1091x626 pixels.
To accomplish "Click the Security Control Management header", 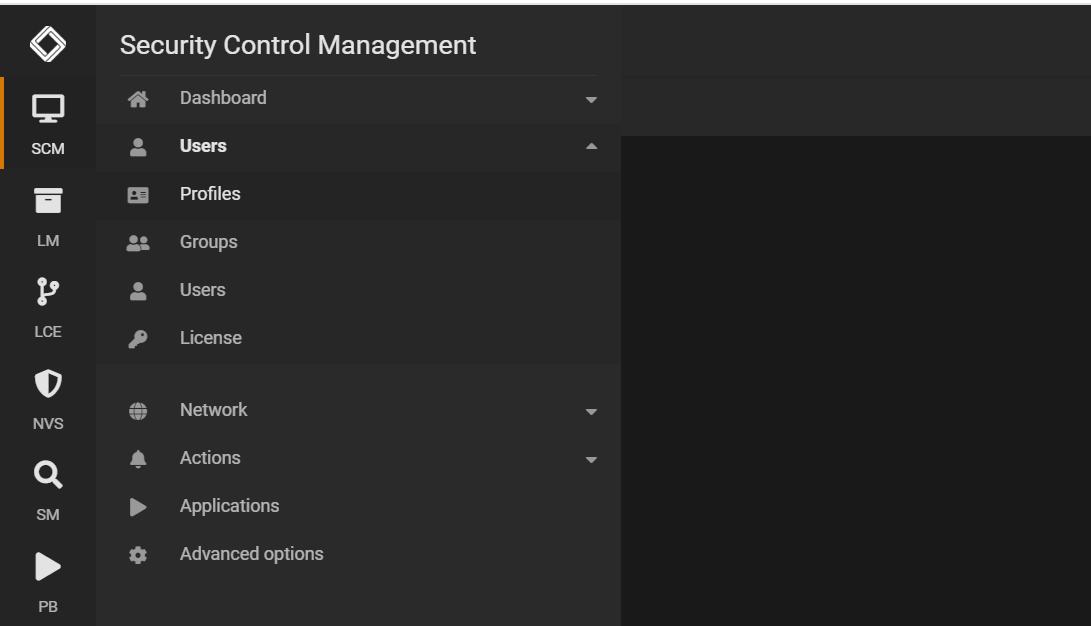I will [298, 45].
